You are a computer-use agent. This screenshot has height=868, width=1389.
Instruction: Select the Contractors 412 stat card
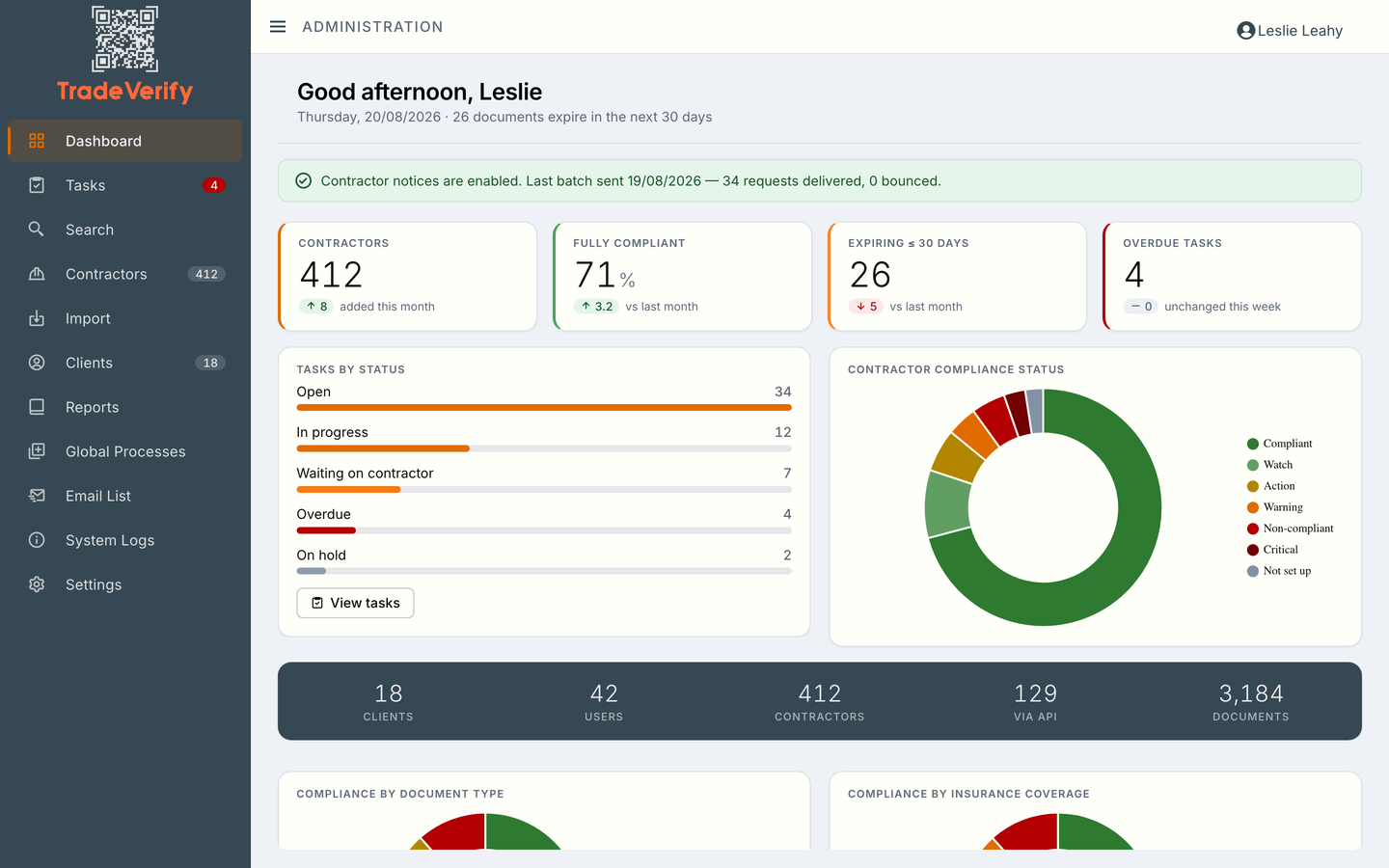coord(407,277)
